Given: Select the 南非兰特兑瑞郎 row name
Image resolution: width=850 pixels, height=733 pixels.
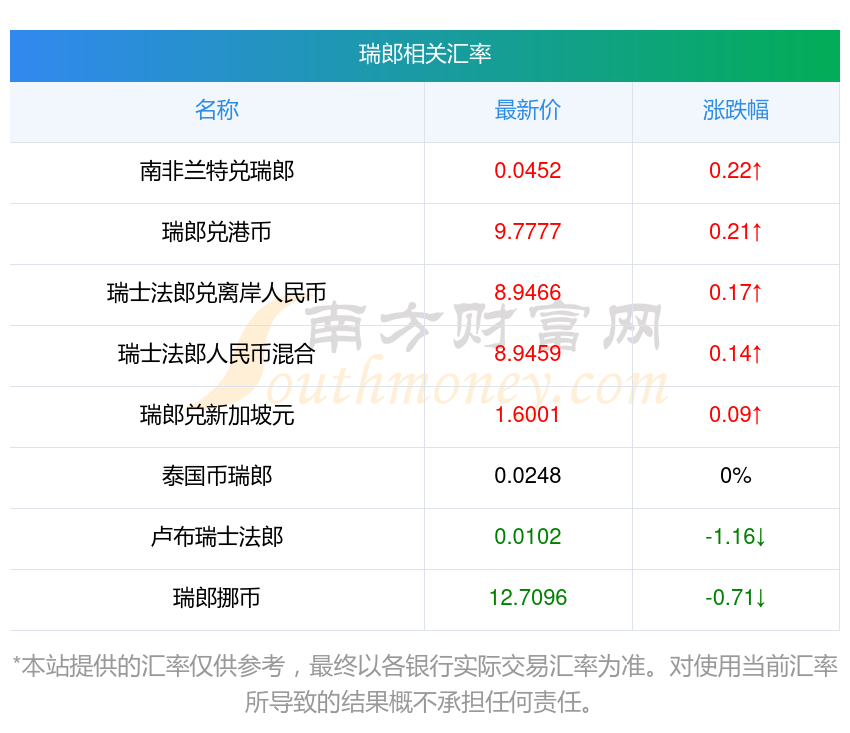Looking at the screenshot, I should click(x=217, y=171).
